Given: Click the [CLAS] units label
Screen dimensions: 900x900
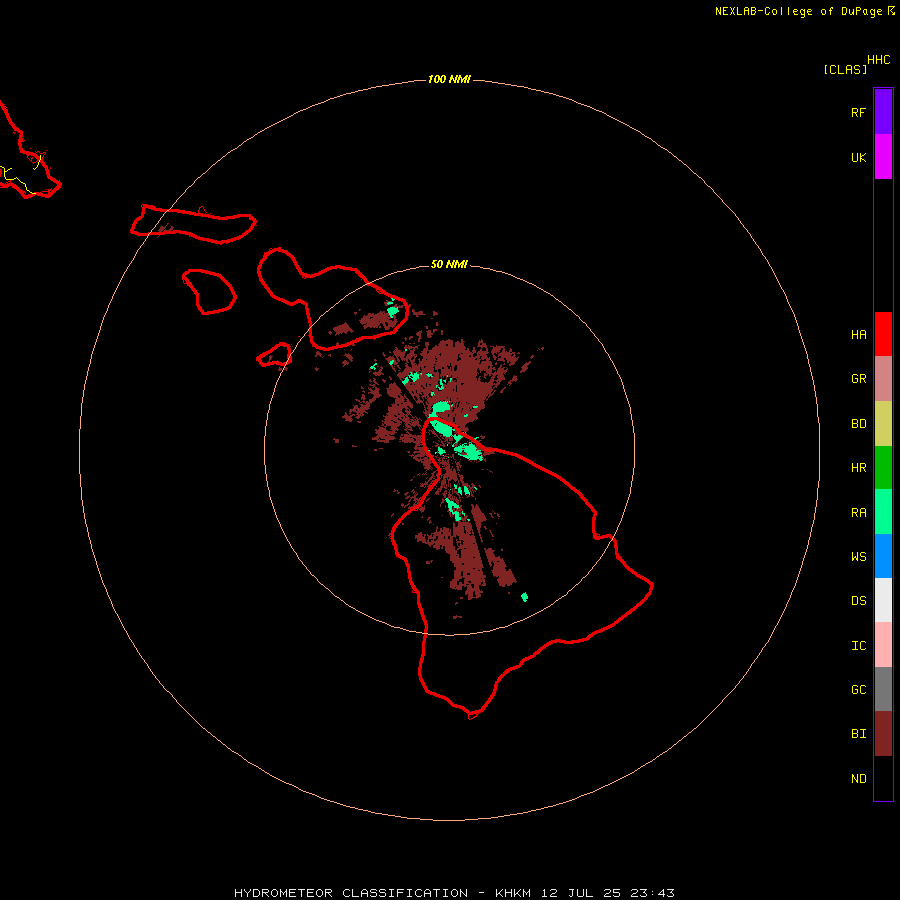Looking at the screenshot, I should point(845,69).
